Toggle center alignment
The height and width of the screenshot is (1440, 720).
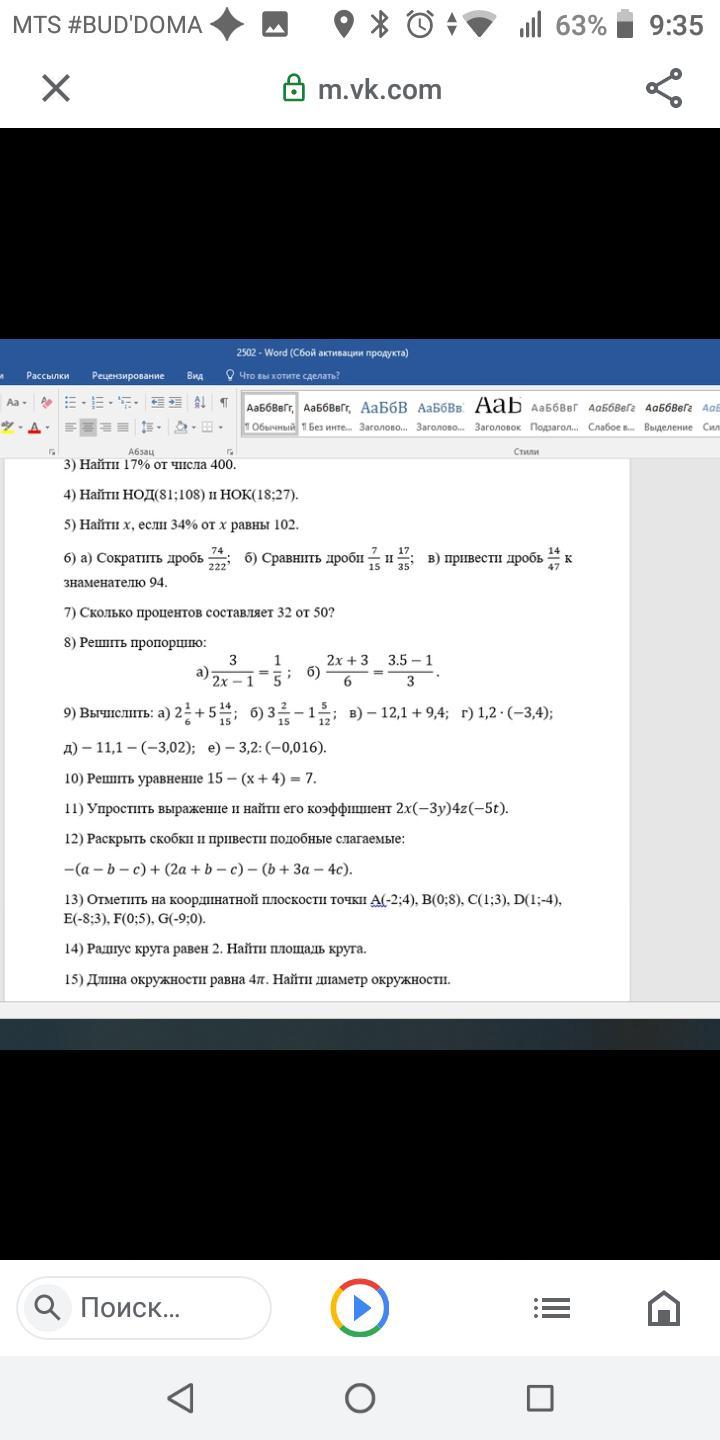point(88,427)
